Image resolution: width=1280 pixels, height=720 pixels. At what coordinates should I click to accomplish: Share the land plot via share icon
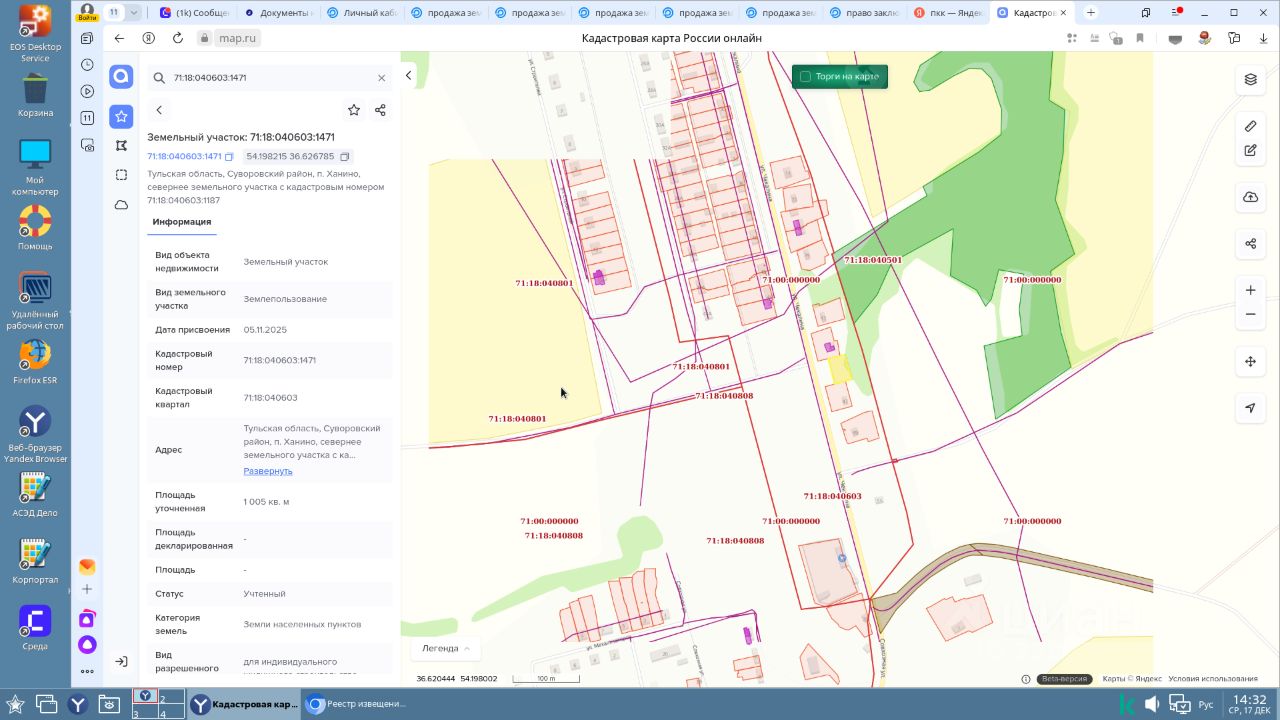pyautogui.click(x=380, y=110)
